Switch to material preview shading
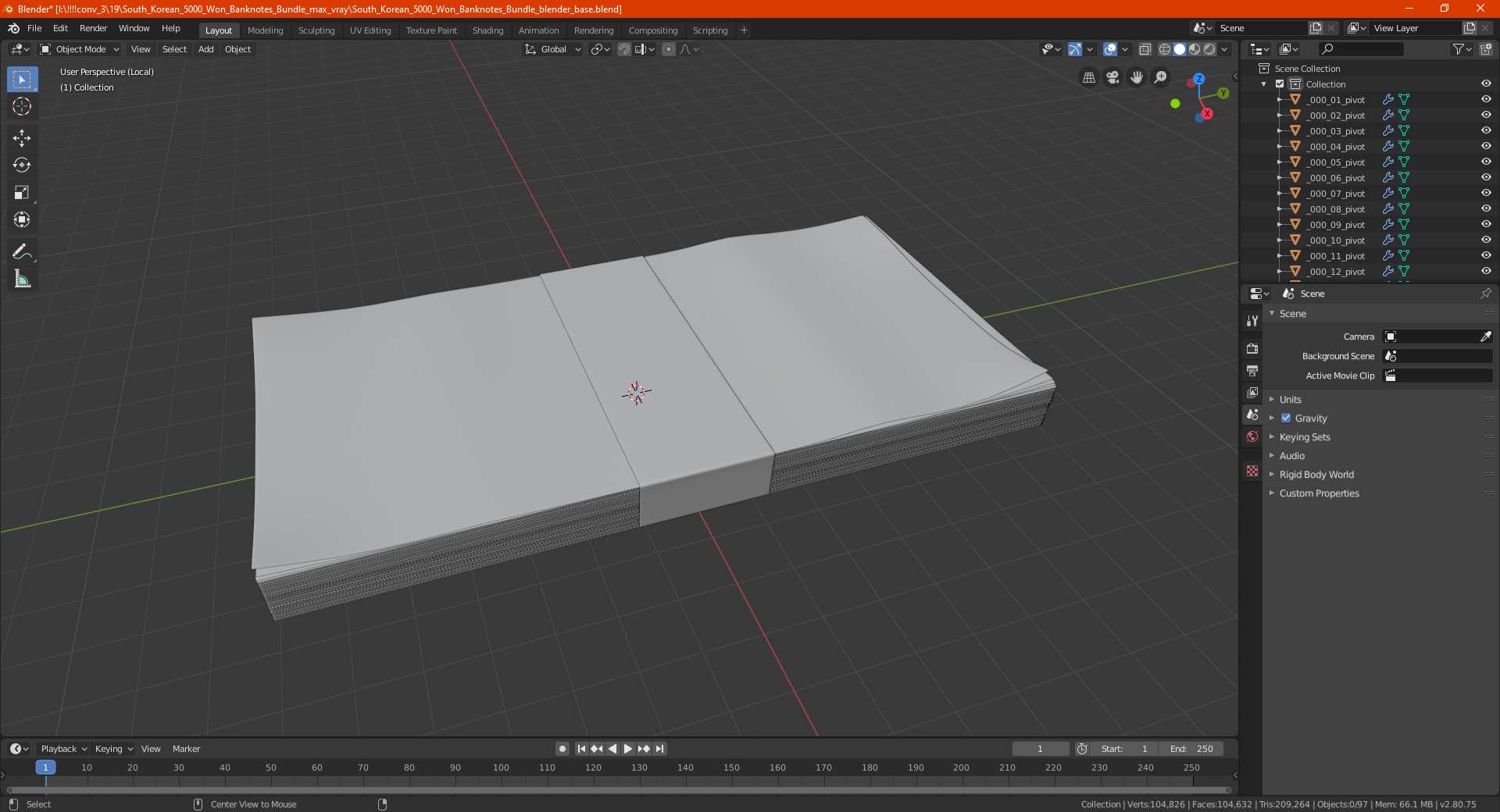 pos(1195,49)
